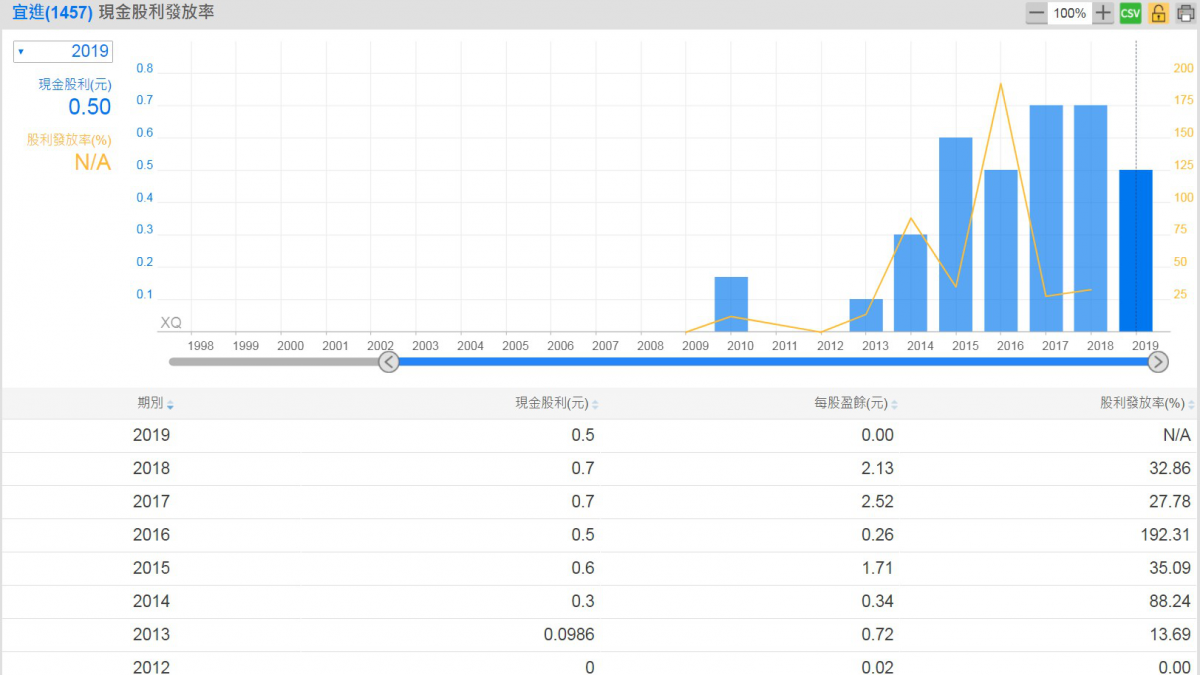1200x675 pixels.
Task: Click the 0.26 EPS value
Action: [x=877, y=534]
